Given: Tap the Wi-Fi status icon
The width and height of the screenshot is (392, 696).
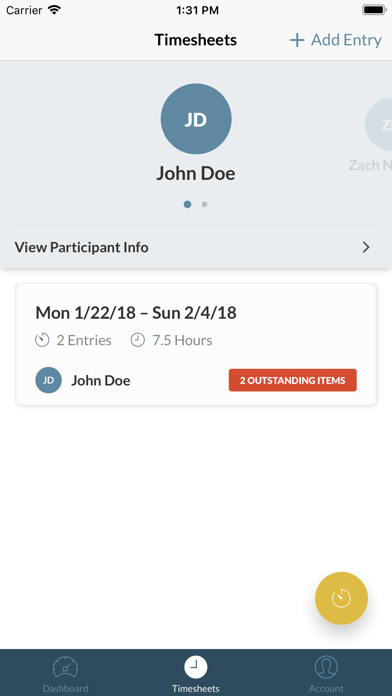Looking at the screenshot, I should [x=54, y=10].
